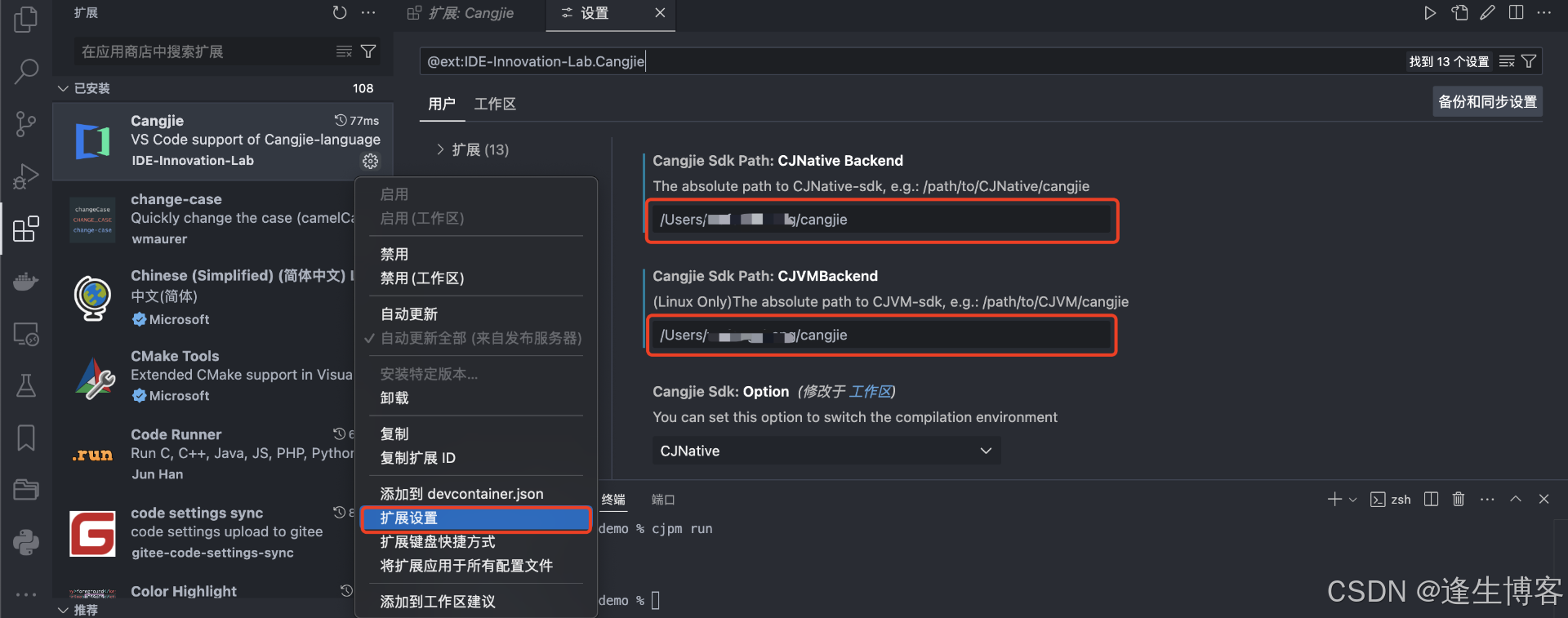Viewport: 1568px width, 618px height.
Task: Switch to the 用户 settings tab
Action: (442, 104)
